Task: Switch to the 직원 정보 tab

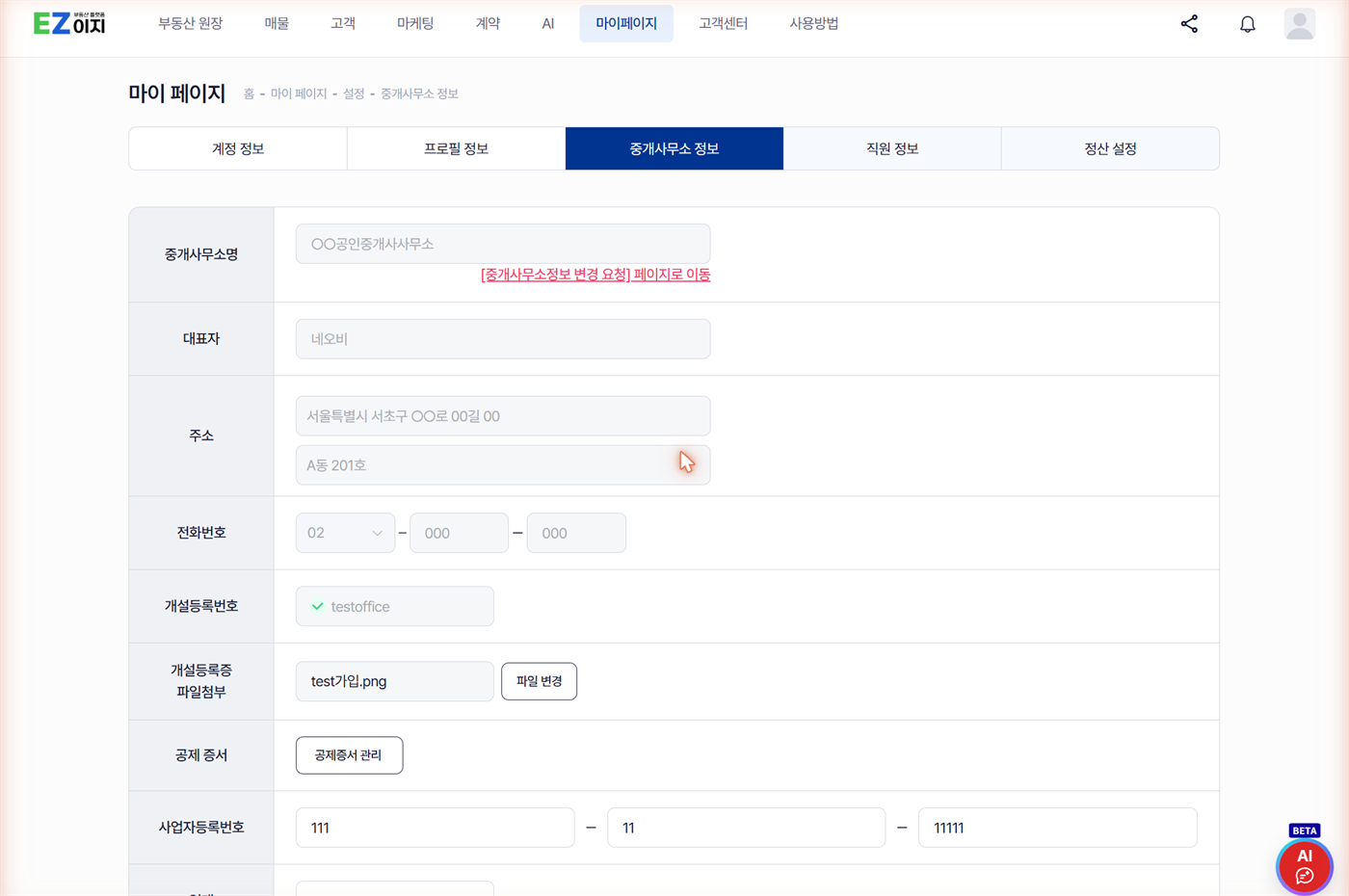Action: tap(892, 148)
